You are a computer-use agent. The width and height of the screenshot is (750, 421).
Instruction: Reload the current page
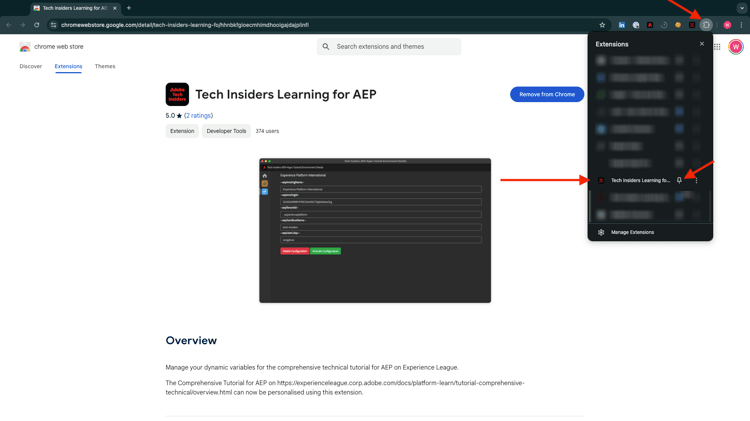click(x=36, y=25)
